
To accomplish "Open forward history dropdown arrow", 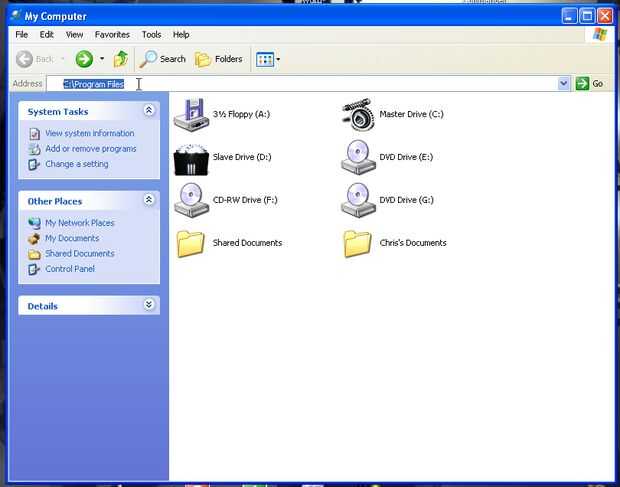I will coord(102,59).
